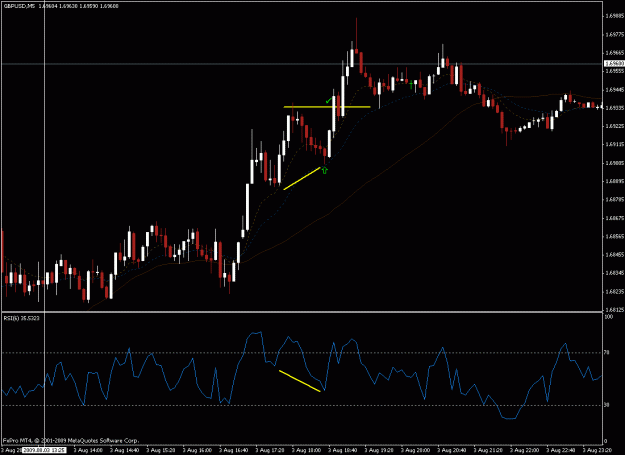Click the crosshair date label 2009.08.03 13:25
The height and width of the screenshot is (455, 625).
44,450
